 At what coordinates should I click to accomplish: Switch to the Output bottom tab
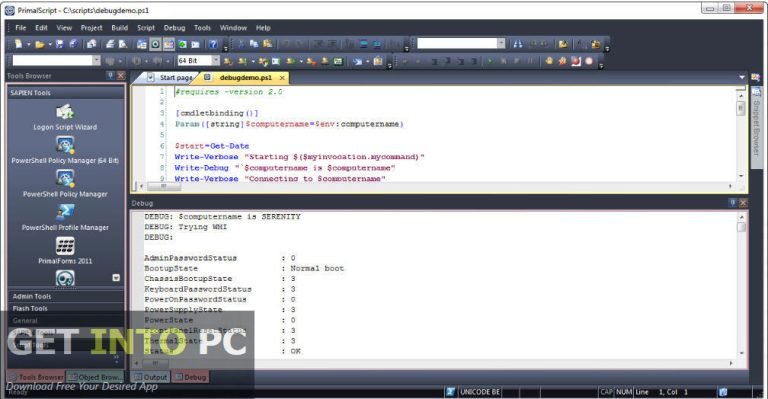150,377
